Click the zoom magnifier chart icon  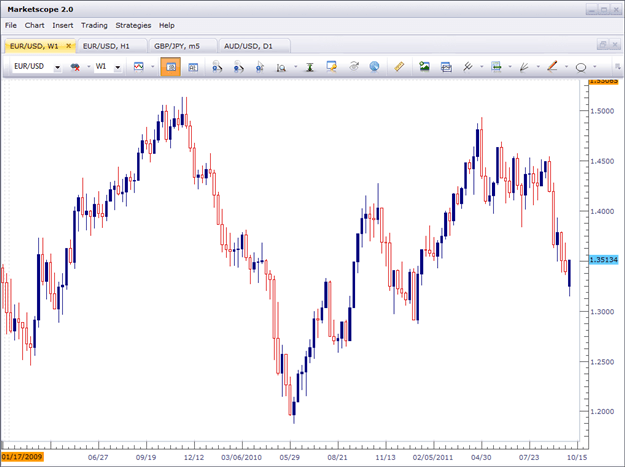(281, 67)
